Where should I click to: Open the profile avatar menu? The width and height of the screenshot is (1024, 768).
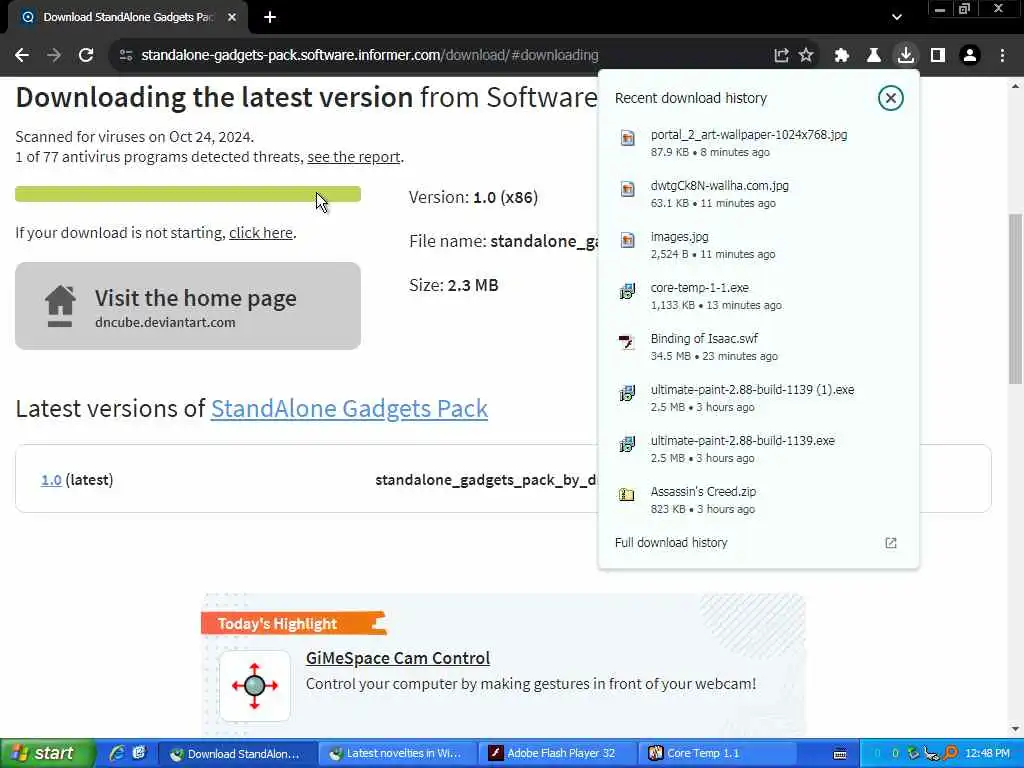970,56
